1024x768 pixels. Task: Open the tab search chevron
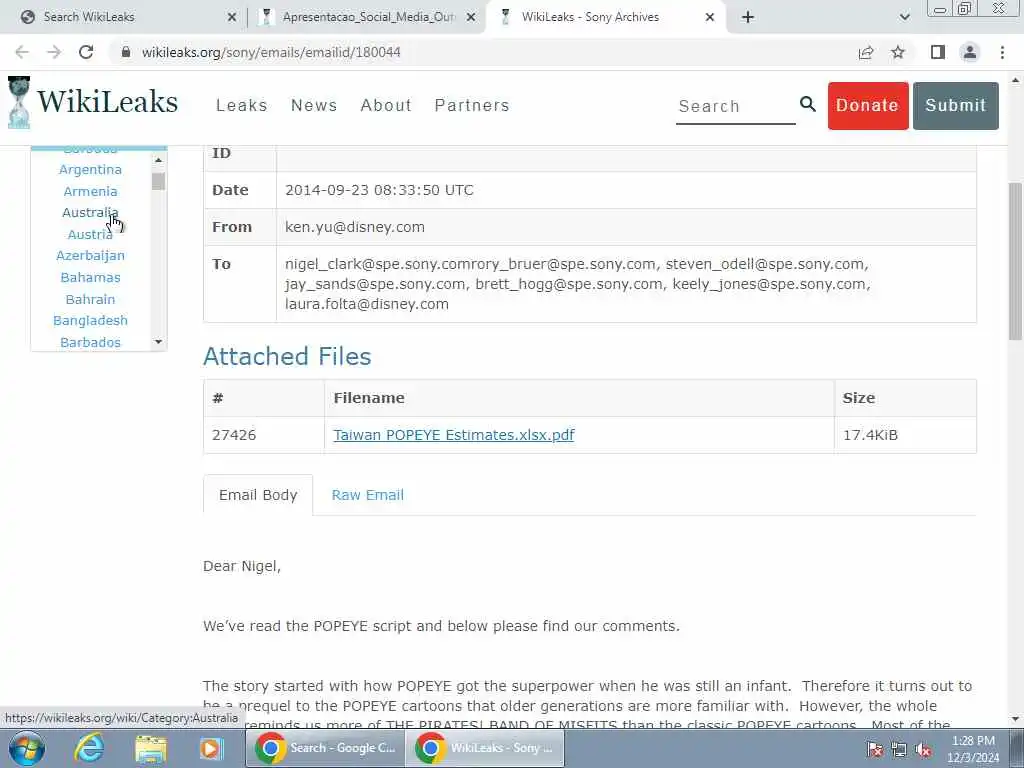pyautogui.click(x=904, y=18)
